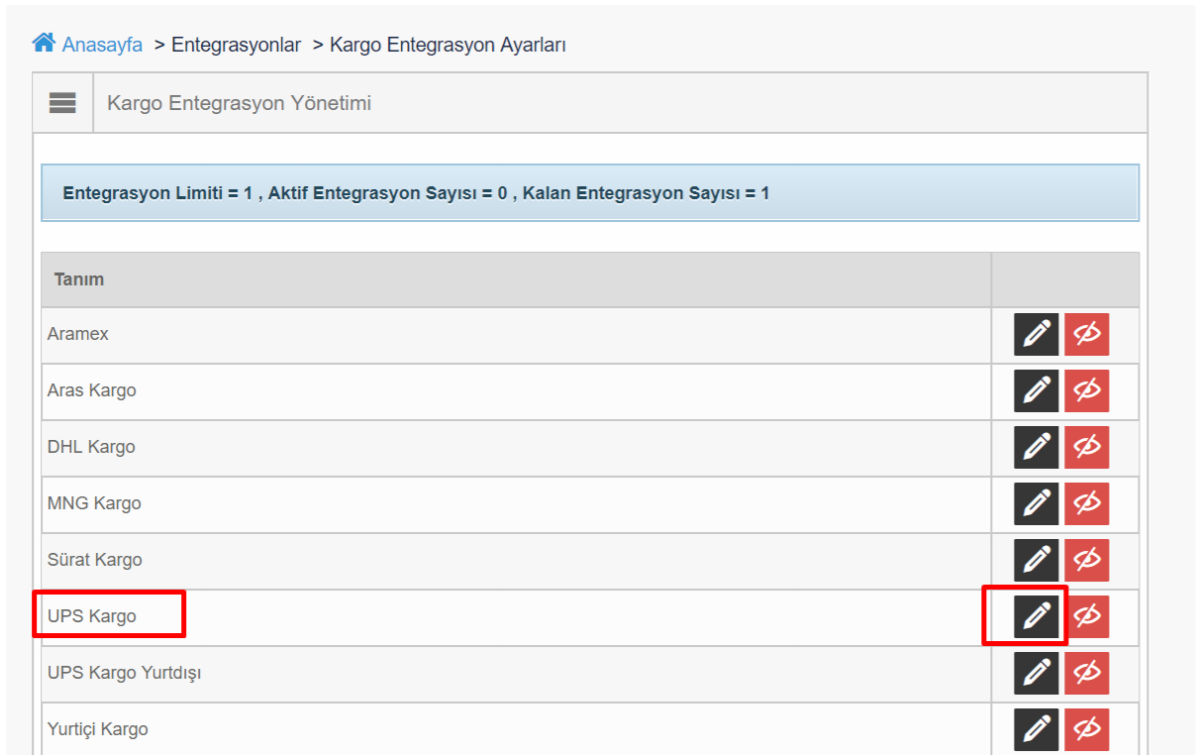Select the UPS Kargo Yurtdışı row name

pos(124,673)
